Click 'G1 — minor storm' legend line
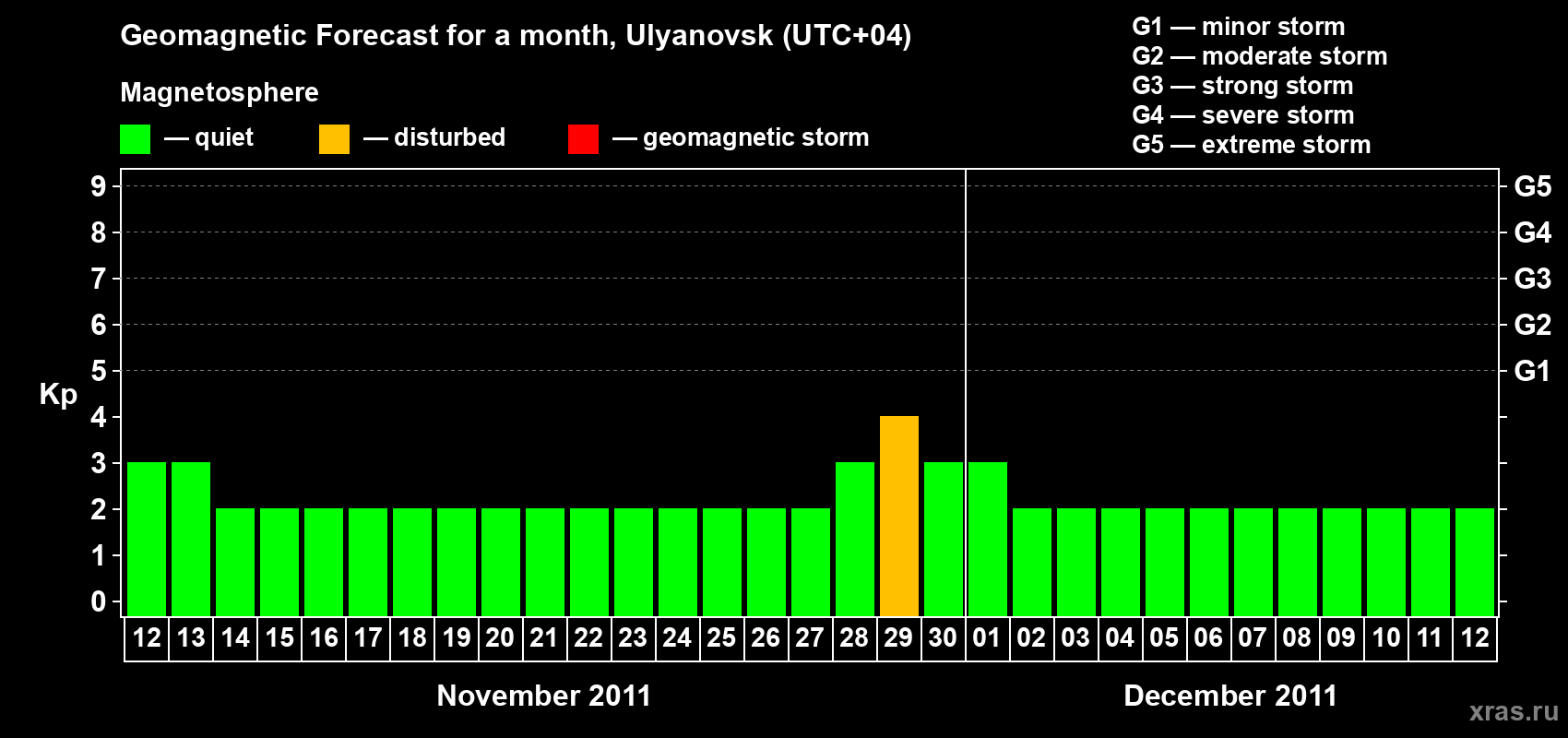This screenshot has height=738, width=1568. (x=1238, y=27)
